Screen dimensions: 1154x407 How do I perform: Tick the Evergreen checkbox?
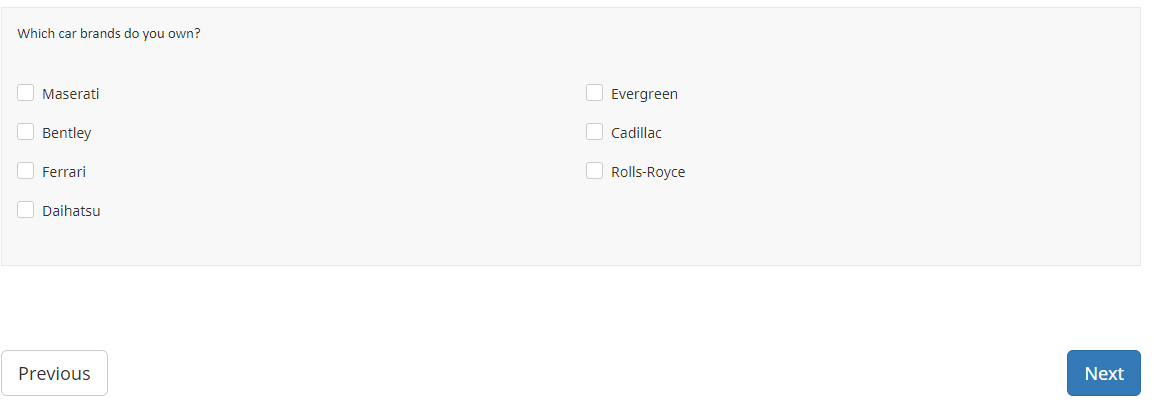coord(594,93)
